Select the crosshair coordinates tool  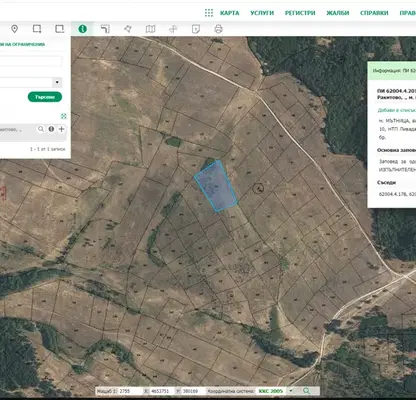click(x=173, y=29)
